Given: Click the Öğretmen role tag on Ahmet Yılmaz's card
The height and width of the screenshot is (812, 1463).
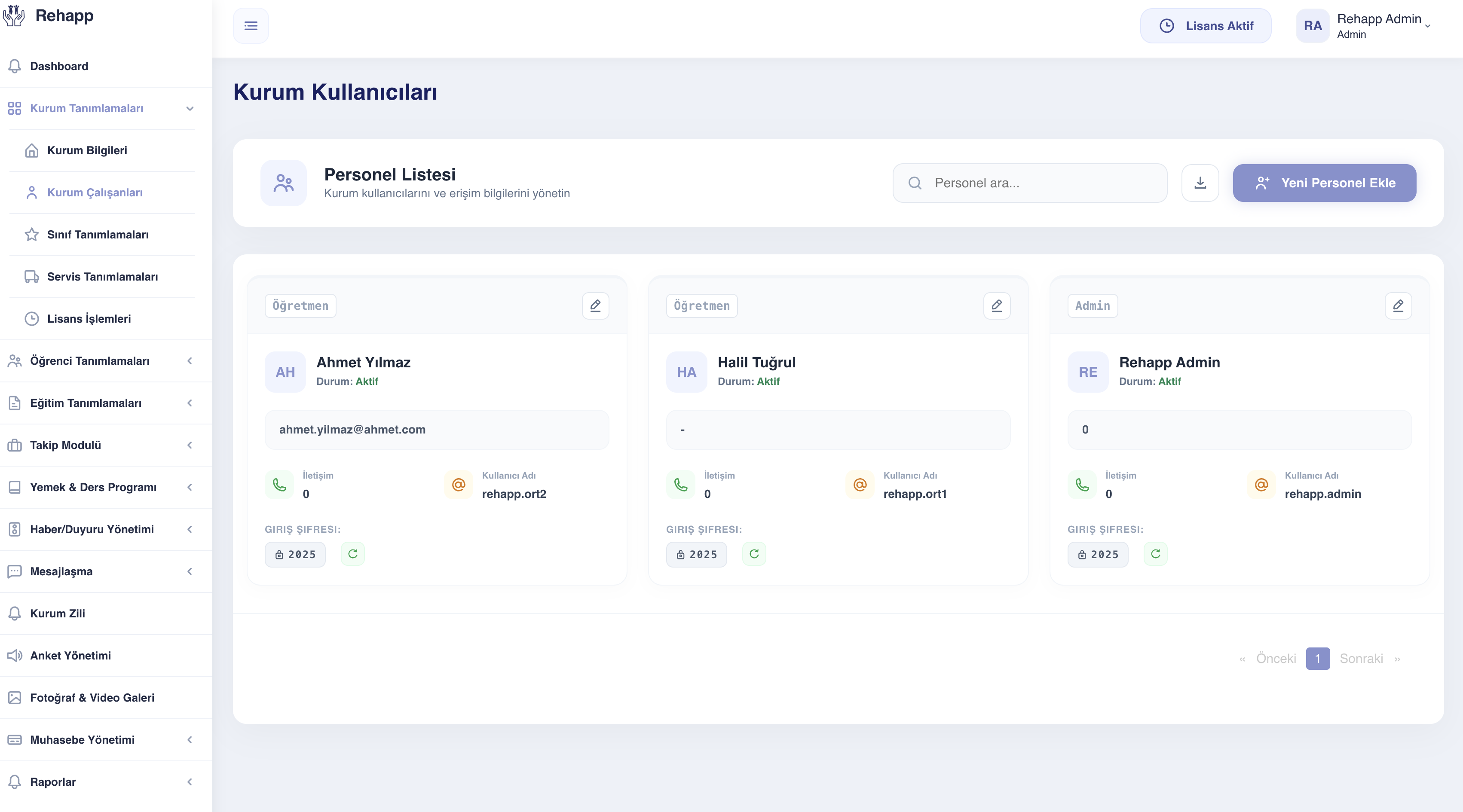Looking at the screenshot, I should (x=300, y=305).
